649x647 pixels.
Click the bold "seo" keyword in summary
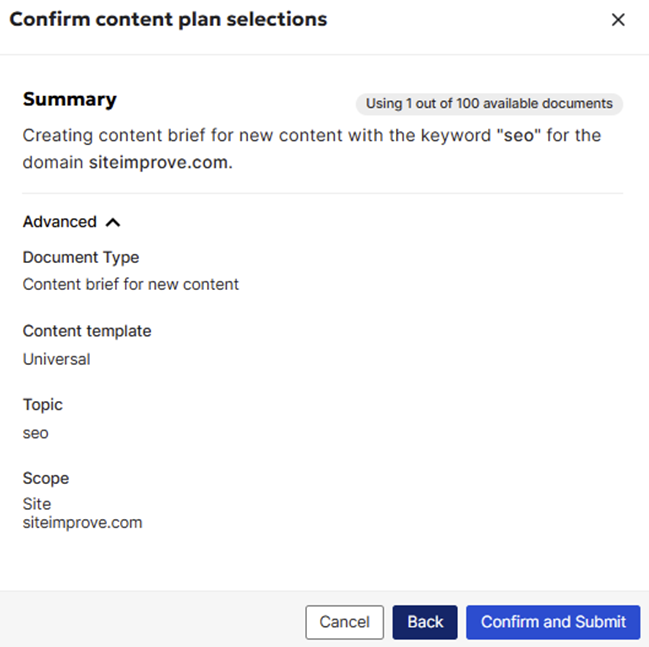(516, 135)
